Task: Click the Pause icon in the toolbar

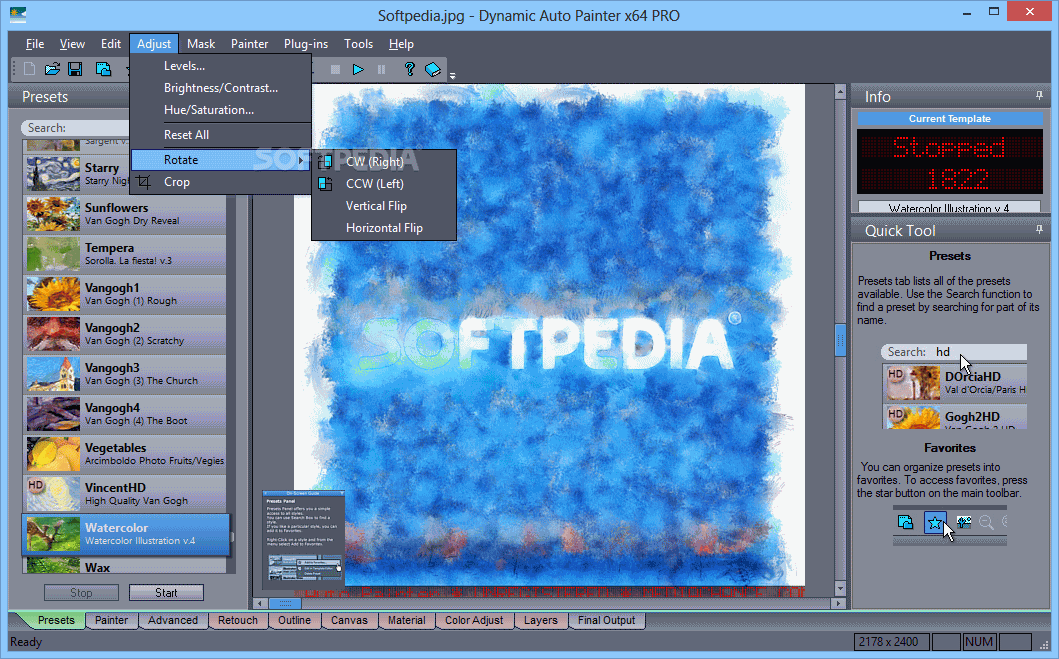Action: (x=382, y=69)
